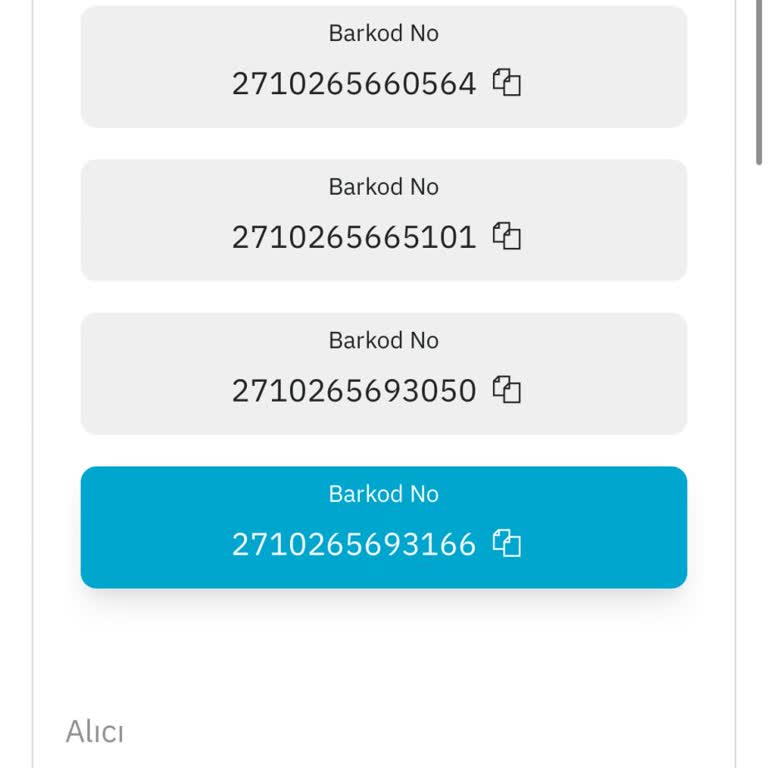
Task: Click the barcode number text 2710265665101
Action: point(354,238)
